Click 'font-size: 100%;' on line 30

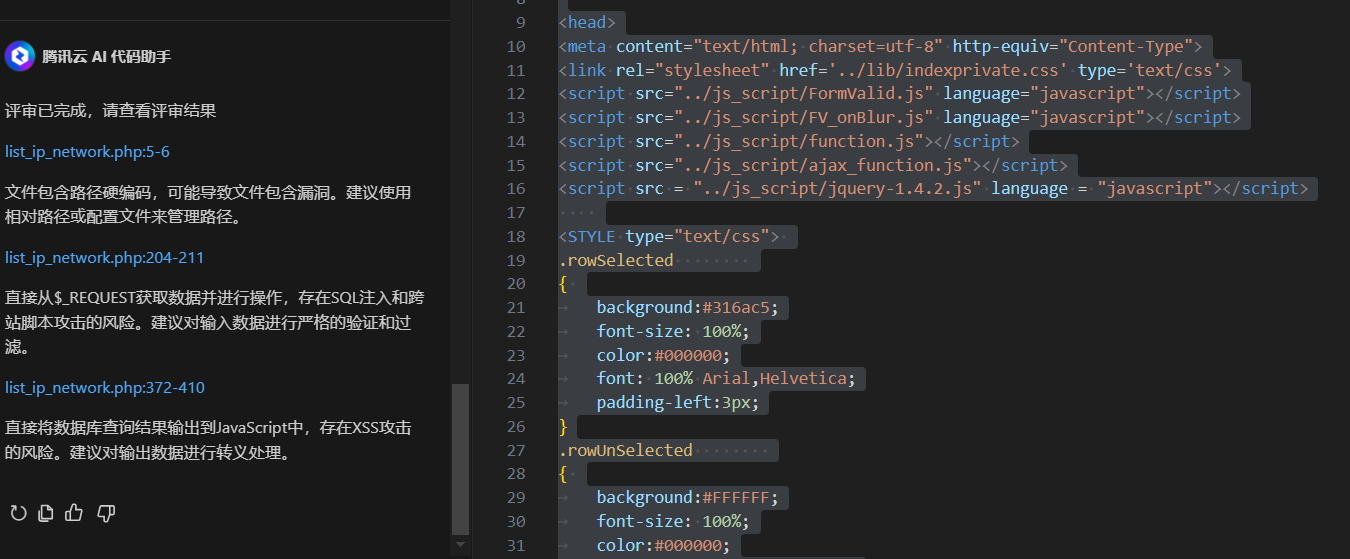point(673,521)
